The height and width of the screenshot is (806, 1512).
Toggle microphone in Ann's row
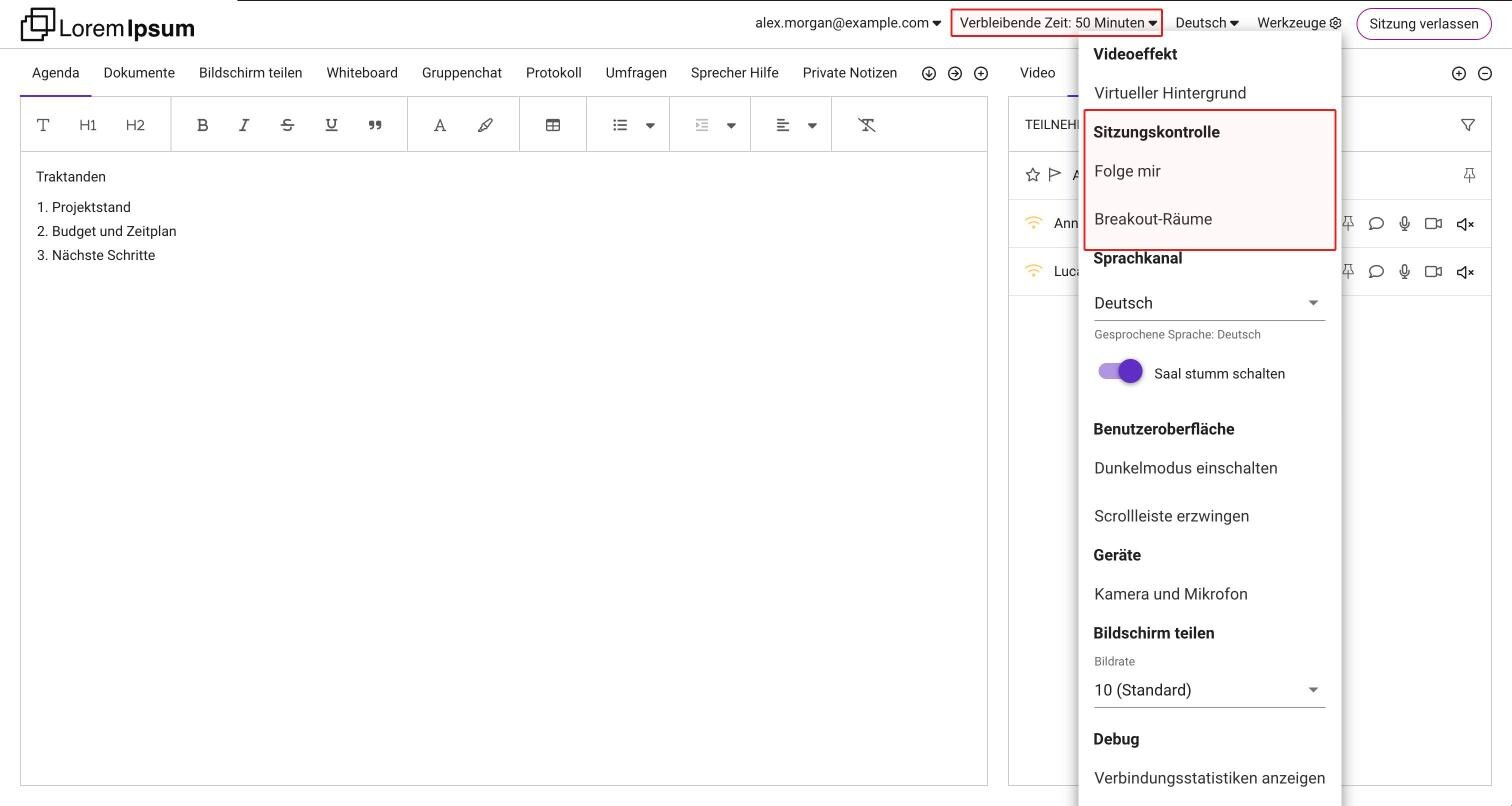[x=1405, y=224]
